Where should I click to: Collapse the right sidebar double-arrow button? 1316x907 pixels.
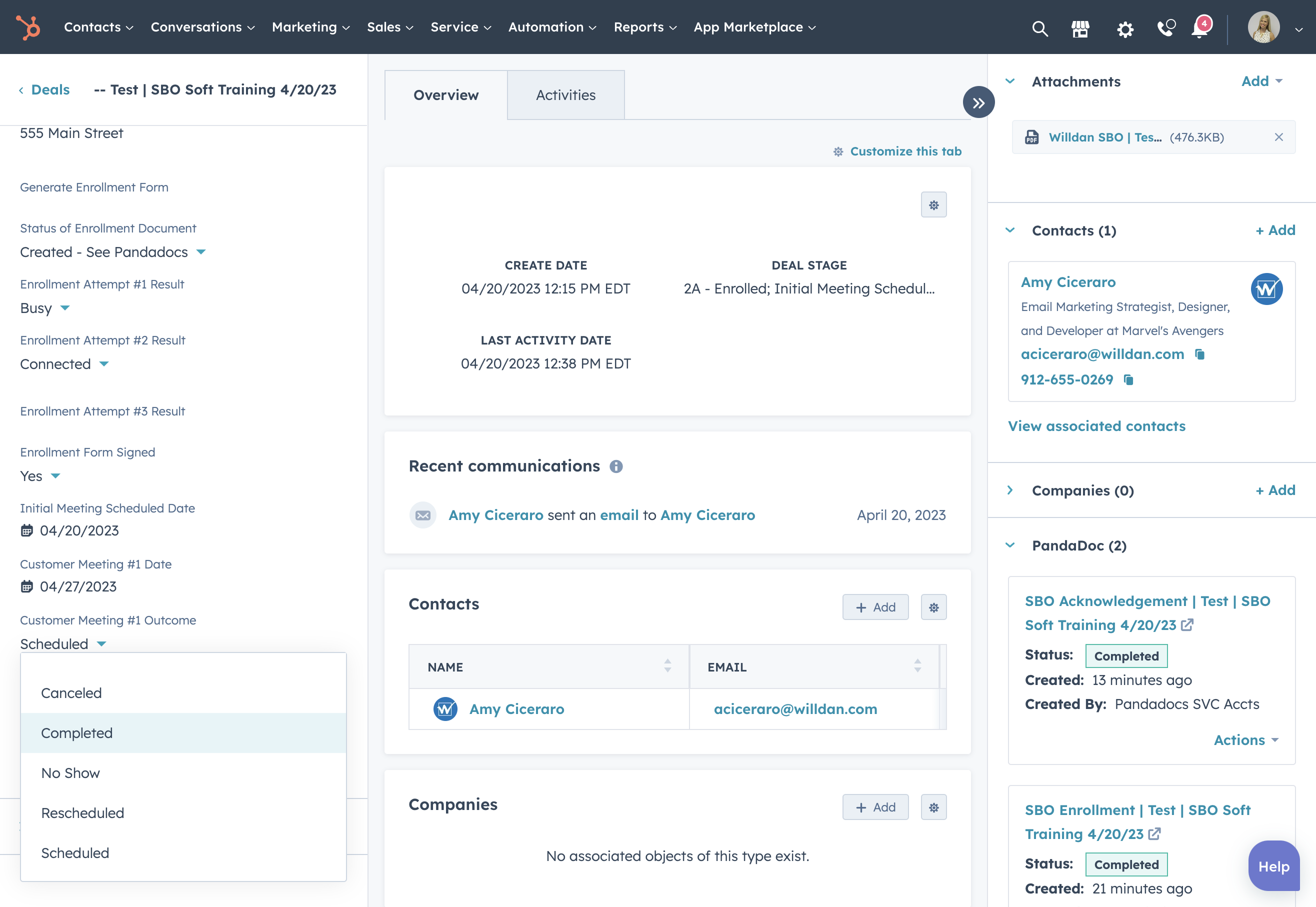(x=978, y=102)
